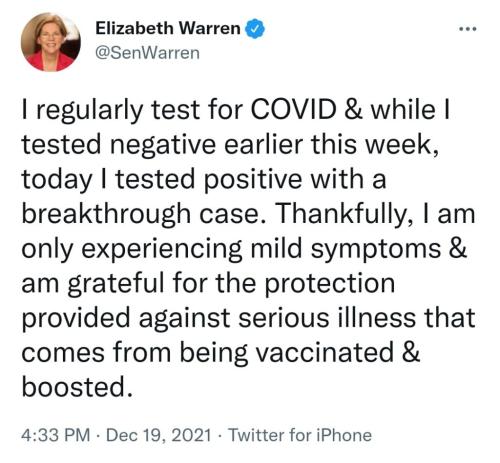
Task: Click the Dec 19, 2021 date
Action: tap(159, 435)
